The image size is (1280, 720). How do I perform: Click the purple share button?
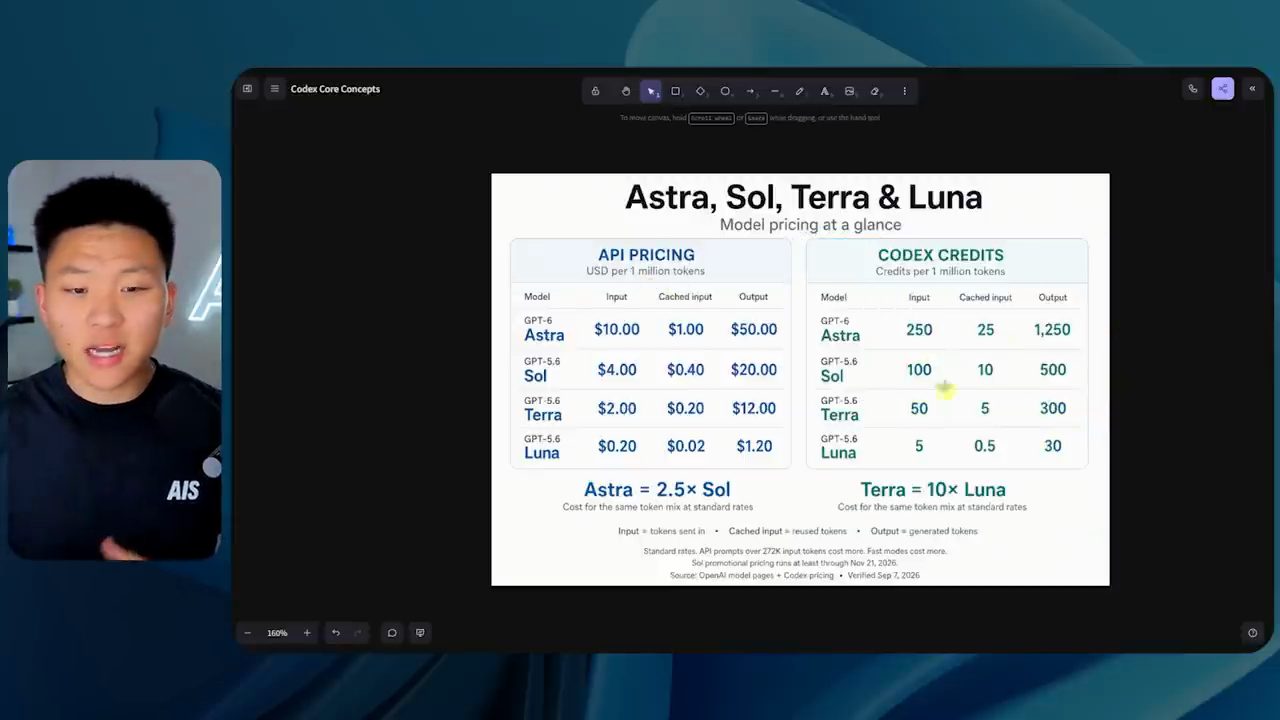(x=1222, y=89)
